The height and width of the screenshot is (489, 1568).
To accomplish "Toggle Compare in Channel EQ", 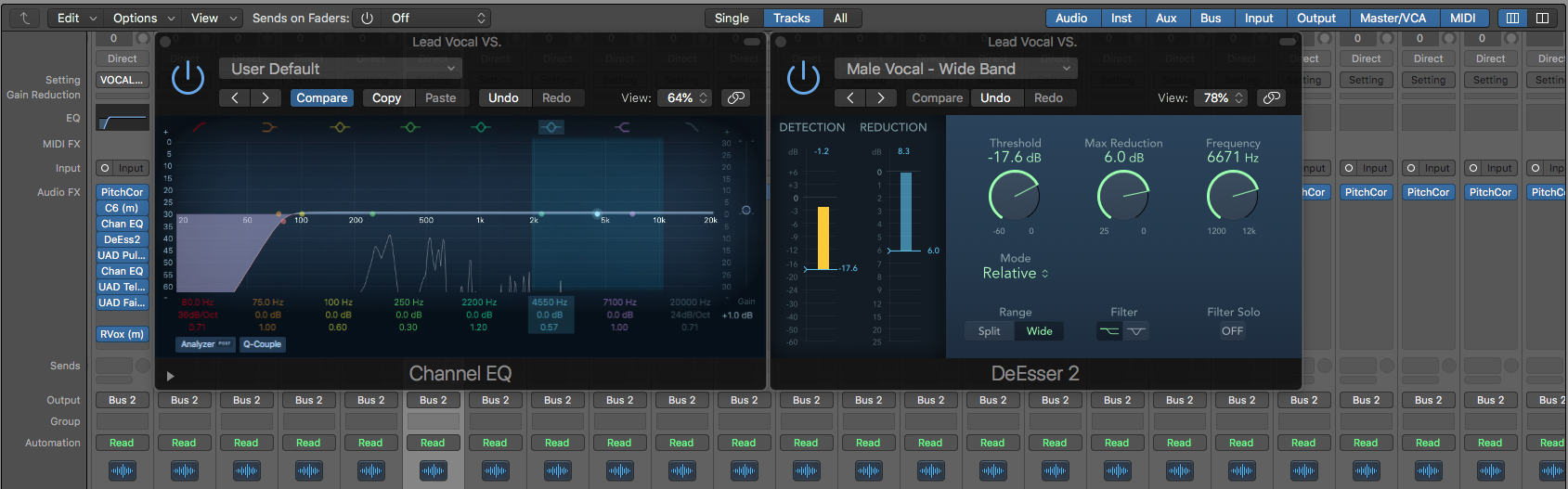I will coord(322,97).
